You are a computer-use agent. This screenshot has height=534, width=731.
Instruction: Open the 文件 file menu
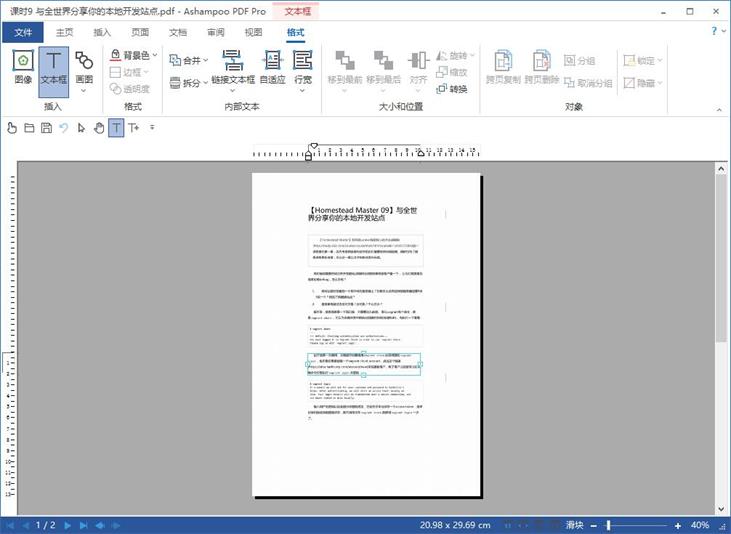pos(23,32)
